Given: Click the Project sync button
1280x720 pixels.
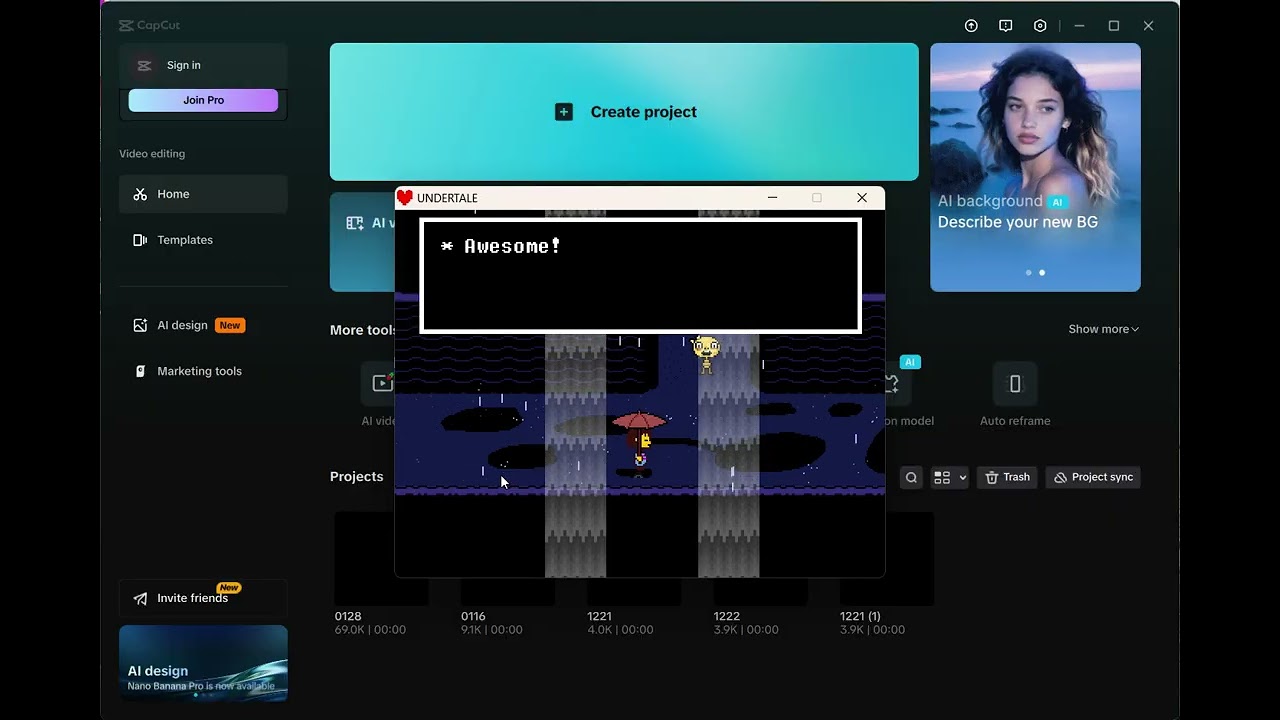Looking at the screenshot, I should click(1093, 478).
